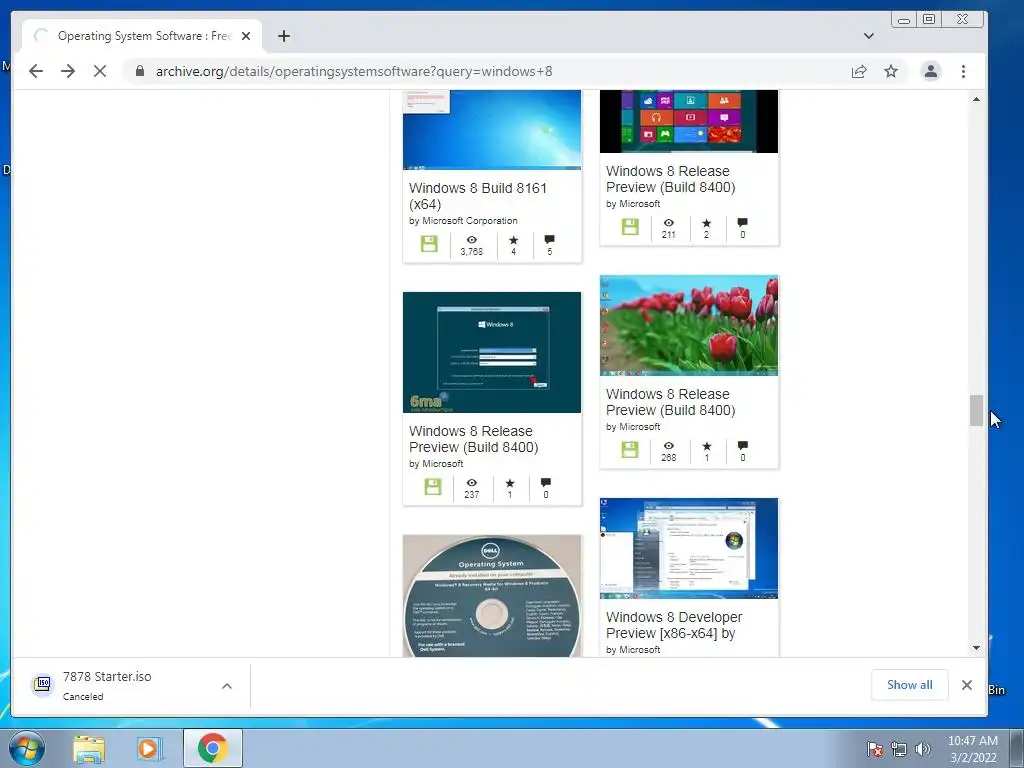Open Windows 8 Build 8161 thumbnail
The width and height of the screenshot is (1024, 768).
click(492, 130)
